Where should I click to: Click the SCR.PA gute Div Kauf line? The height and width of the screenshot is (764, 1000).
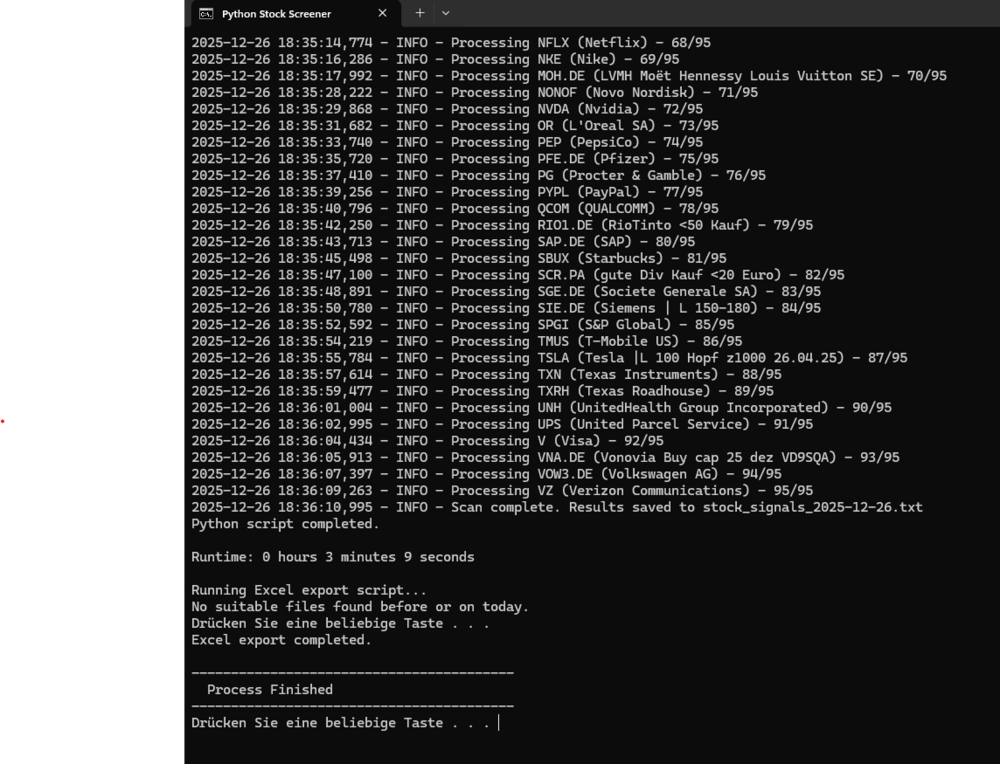click(x=518, y=275)
